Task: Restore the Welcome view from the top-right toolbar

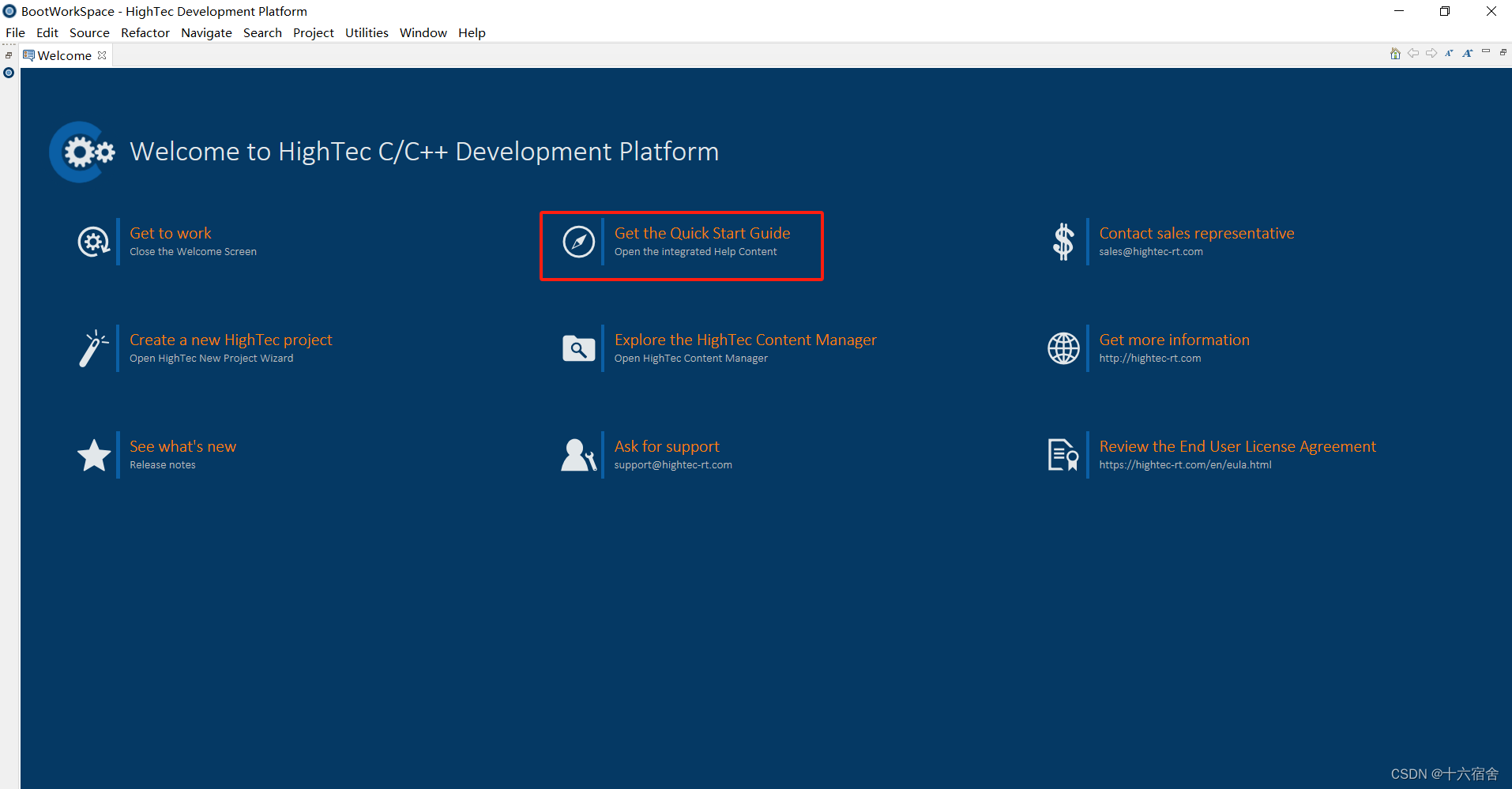Action: [x=1503, y=52]
